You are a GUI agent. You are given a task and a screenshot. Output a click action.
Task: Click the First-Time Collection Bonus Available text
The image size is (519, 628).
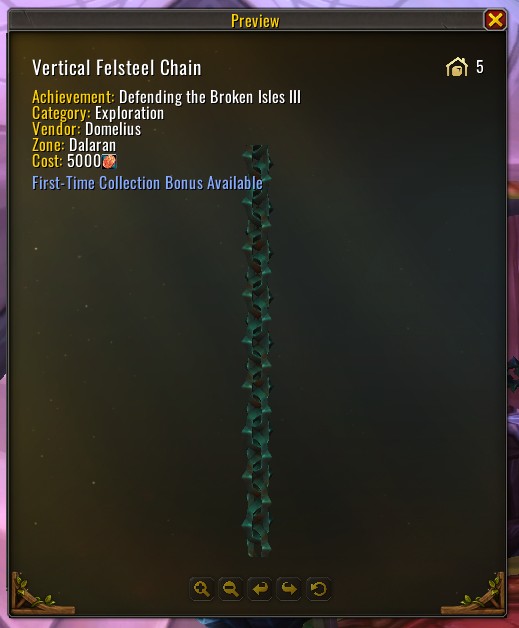coord(147,183)
